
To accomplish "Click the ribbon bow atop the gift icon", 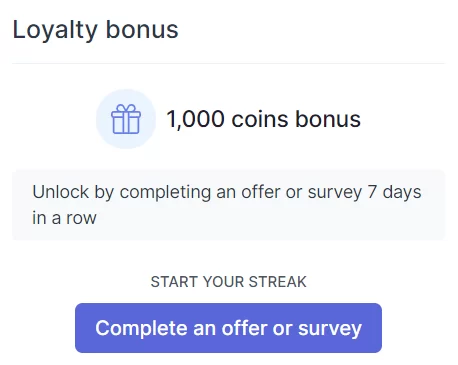I will click(x=126, y=108).
